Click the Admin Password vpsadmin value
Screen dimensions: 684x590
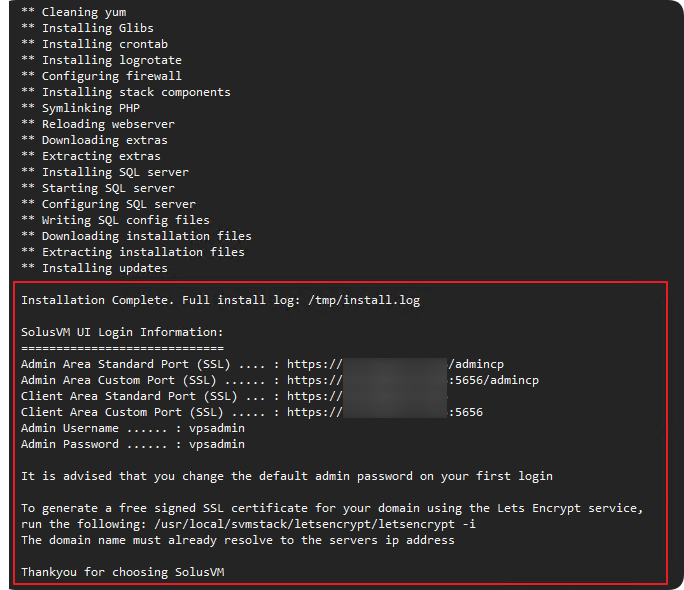217,444
